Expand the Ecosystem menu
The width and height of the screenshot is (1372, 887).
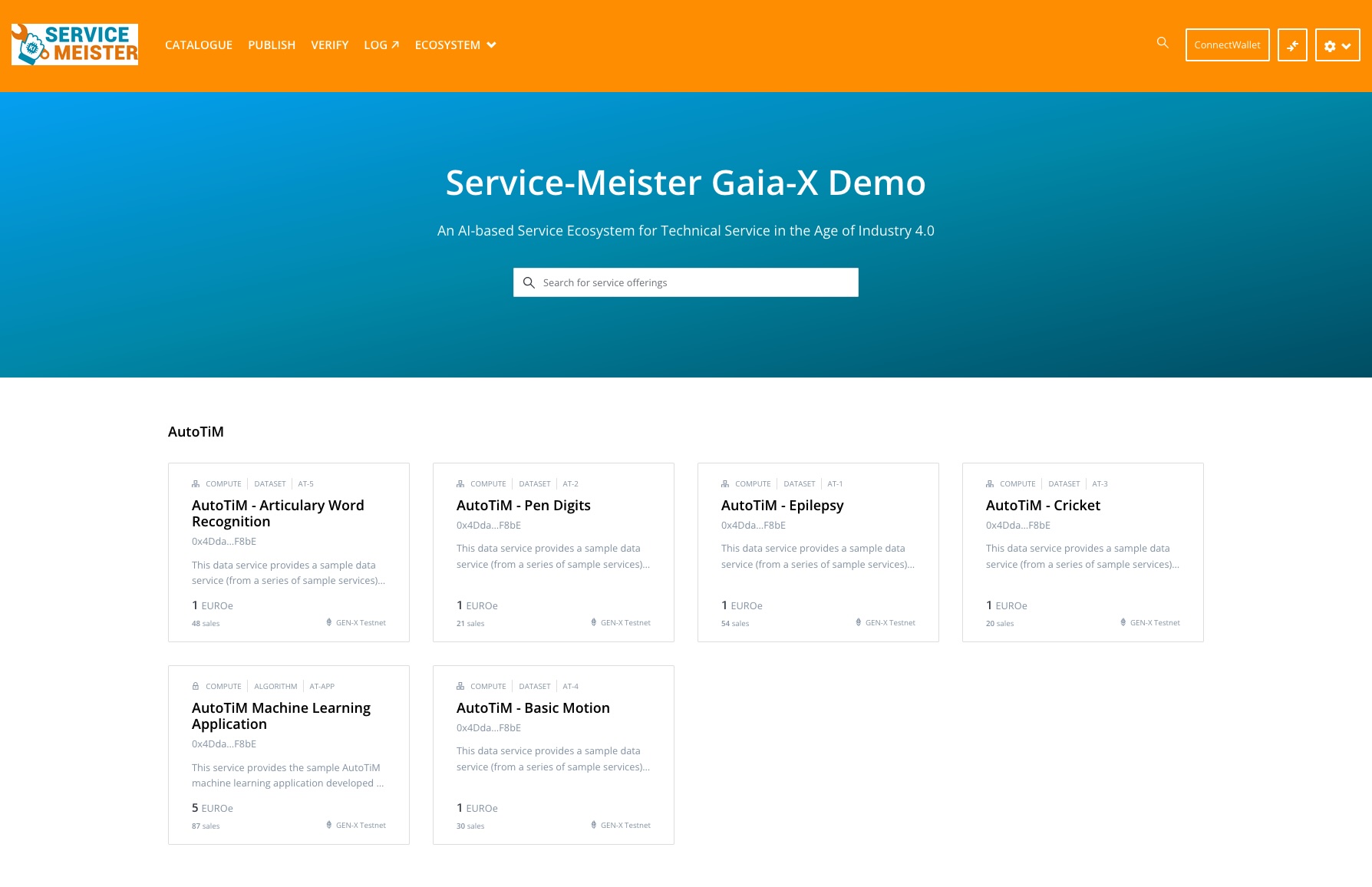(456, 45)
